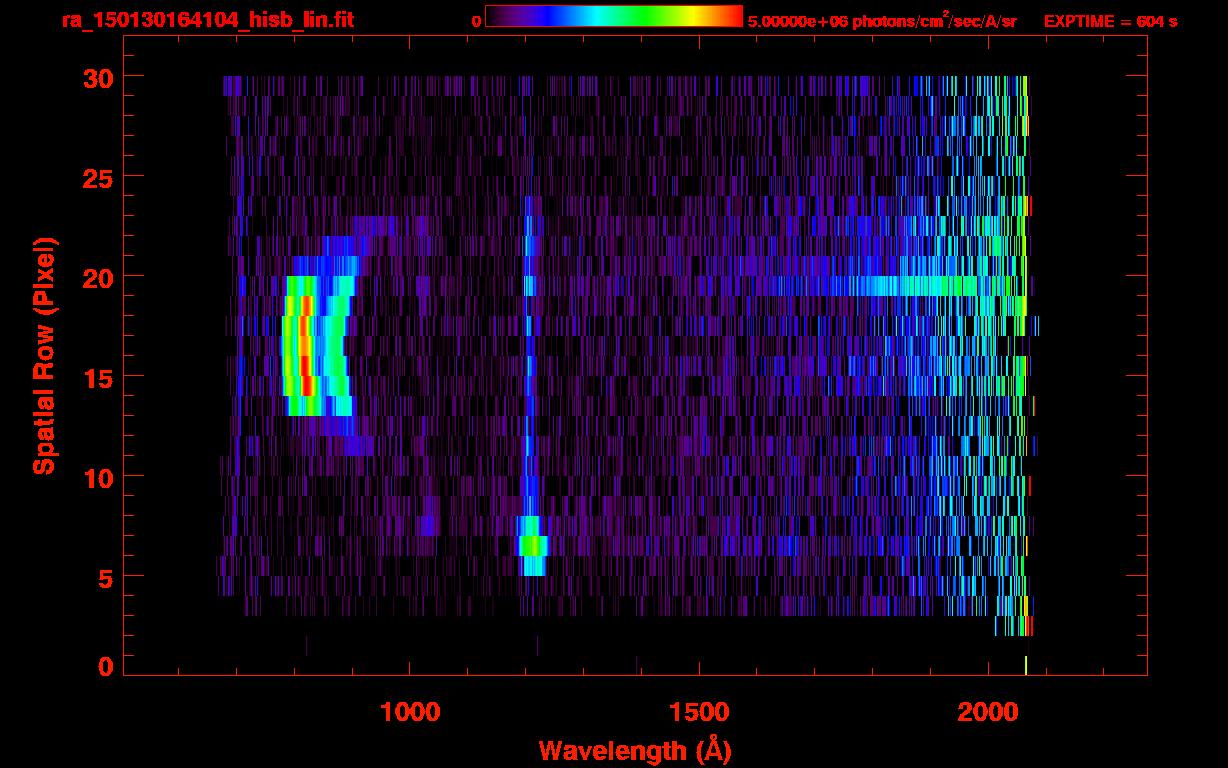Click the 30 spatial row tick label
The width and height of the screenshot is (1228, 768).
click(98, 77)
